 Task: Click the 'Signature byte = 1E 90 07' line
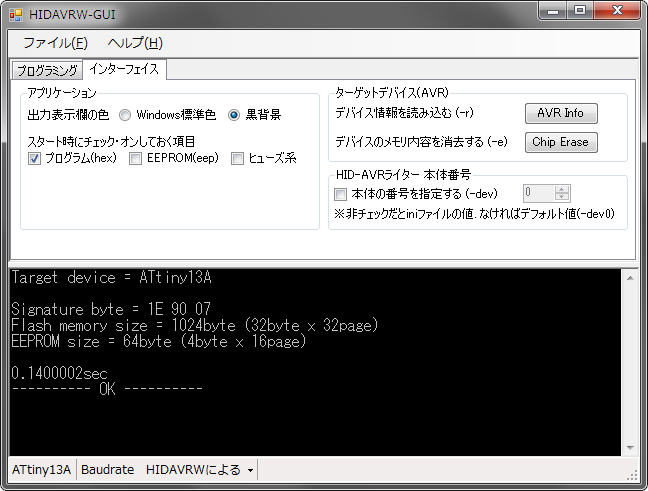[111, 309]
